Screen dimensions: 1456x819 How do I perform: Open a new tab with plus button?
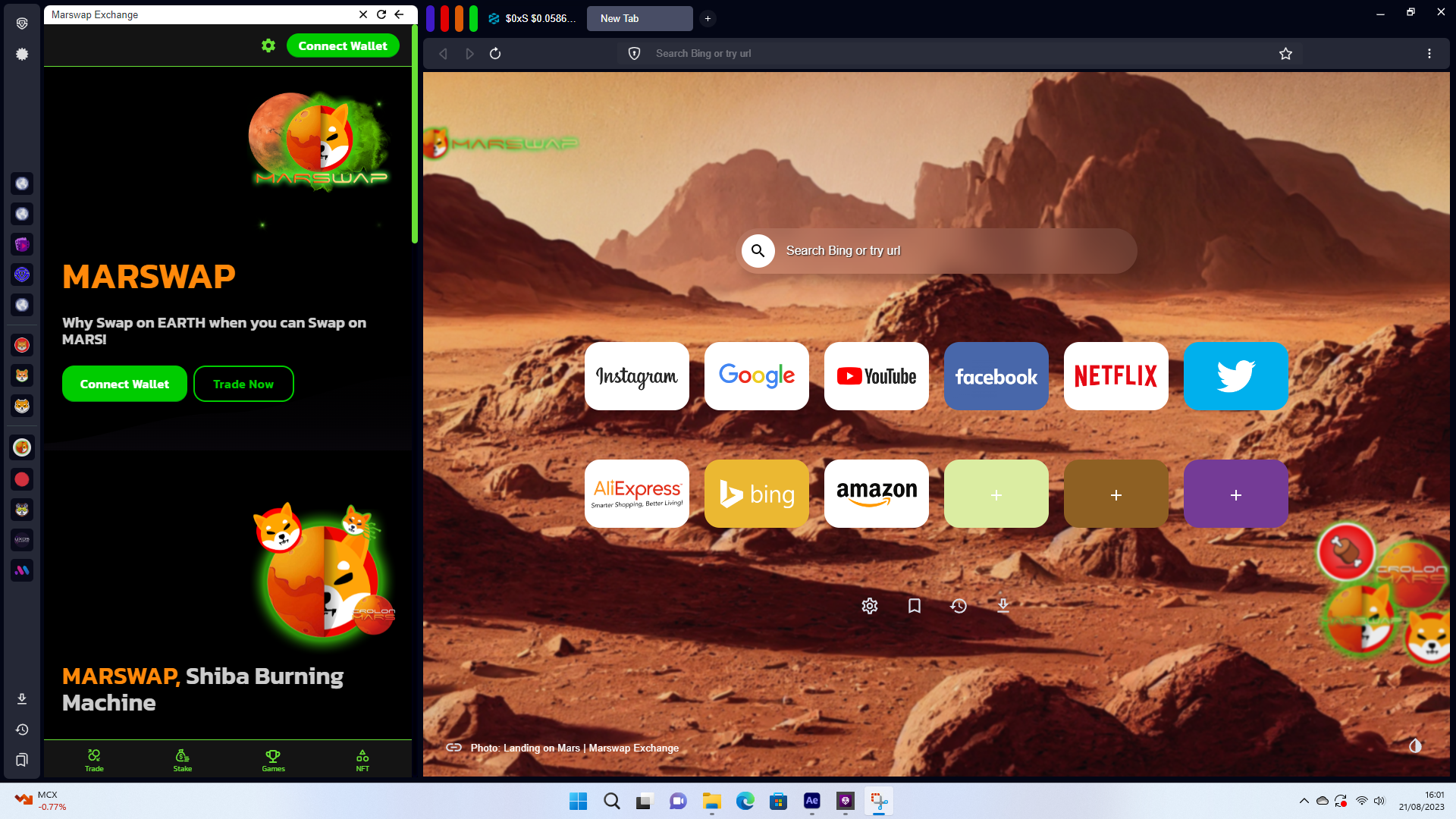[x=708, y=18]
